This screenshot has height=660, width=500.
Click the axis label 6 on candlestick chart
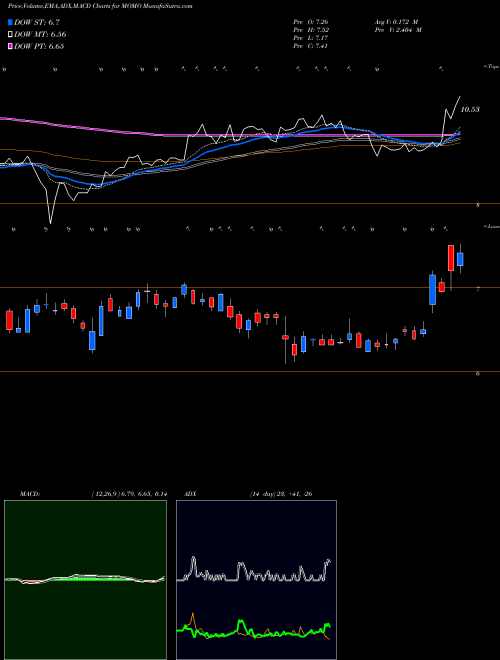click(478, 373)
